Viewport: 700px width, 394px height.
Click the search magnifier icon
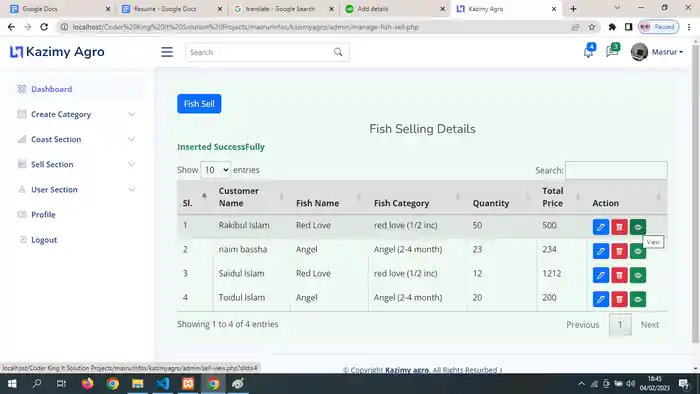pyautogui.click(x=338, y=52)
